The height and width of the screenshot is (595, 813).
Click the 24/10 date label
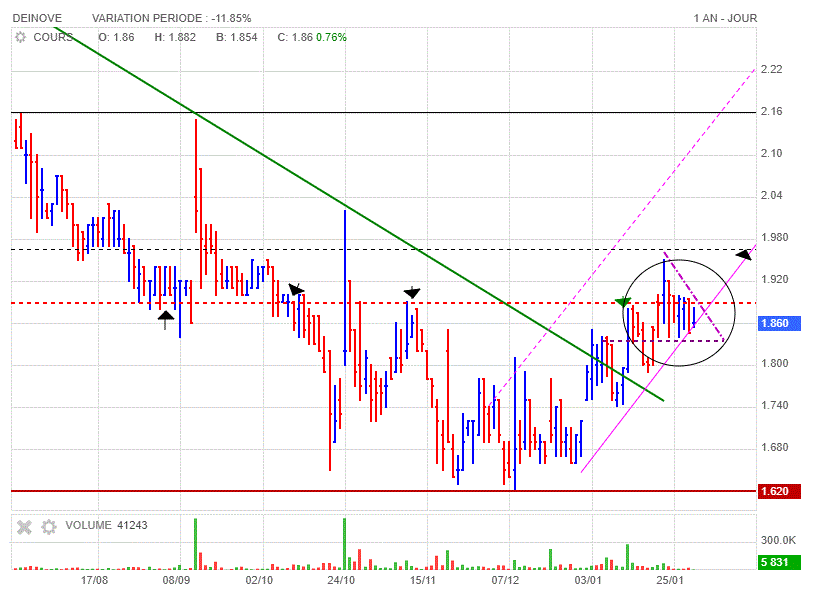coord(341,580)
